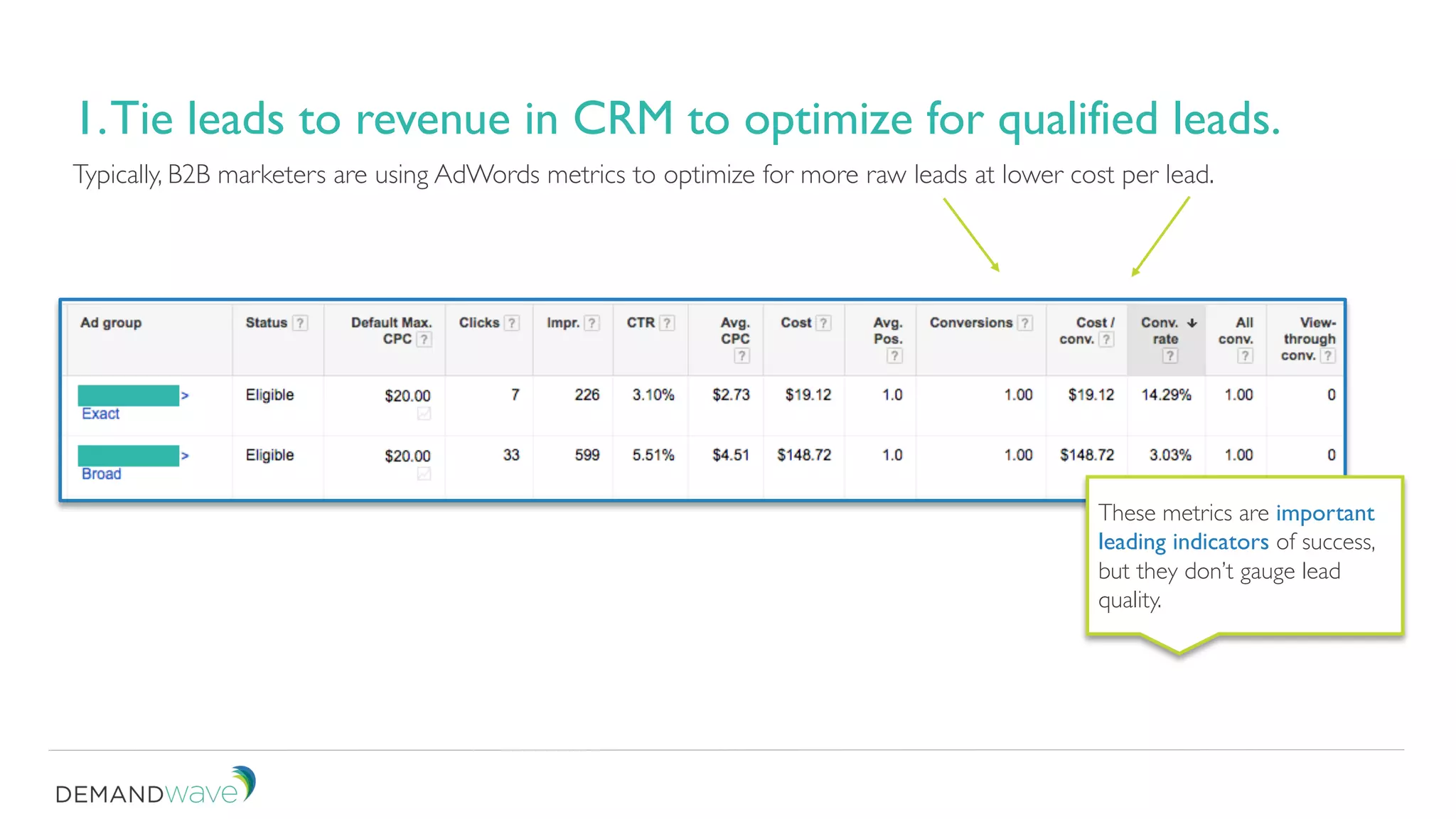Viewport: 1456px width, 819px height.
Task: Click the $20.00 max CPC in Exact row
Action: pos(407,396)
